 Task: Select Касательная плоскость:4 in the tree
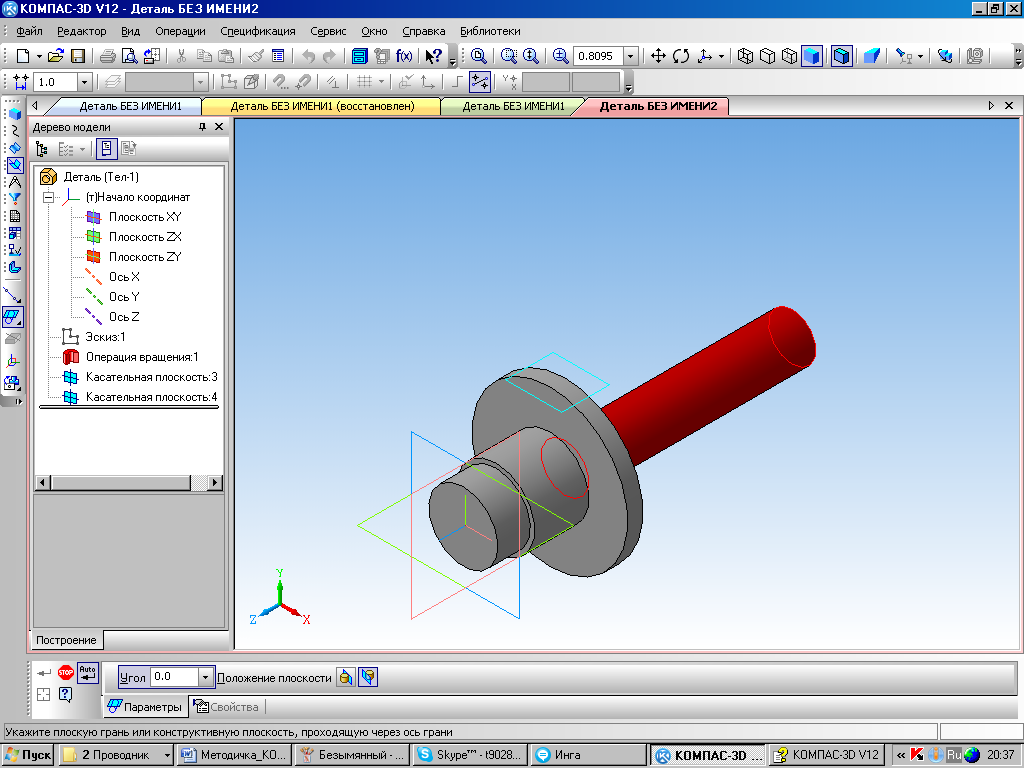coord(151,397)
